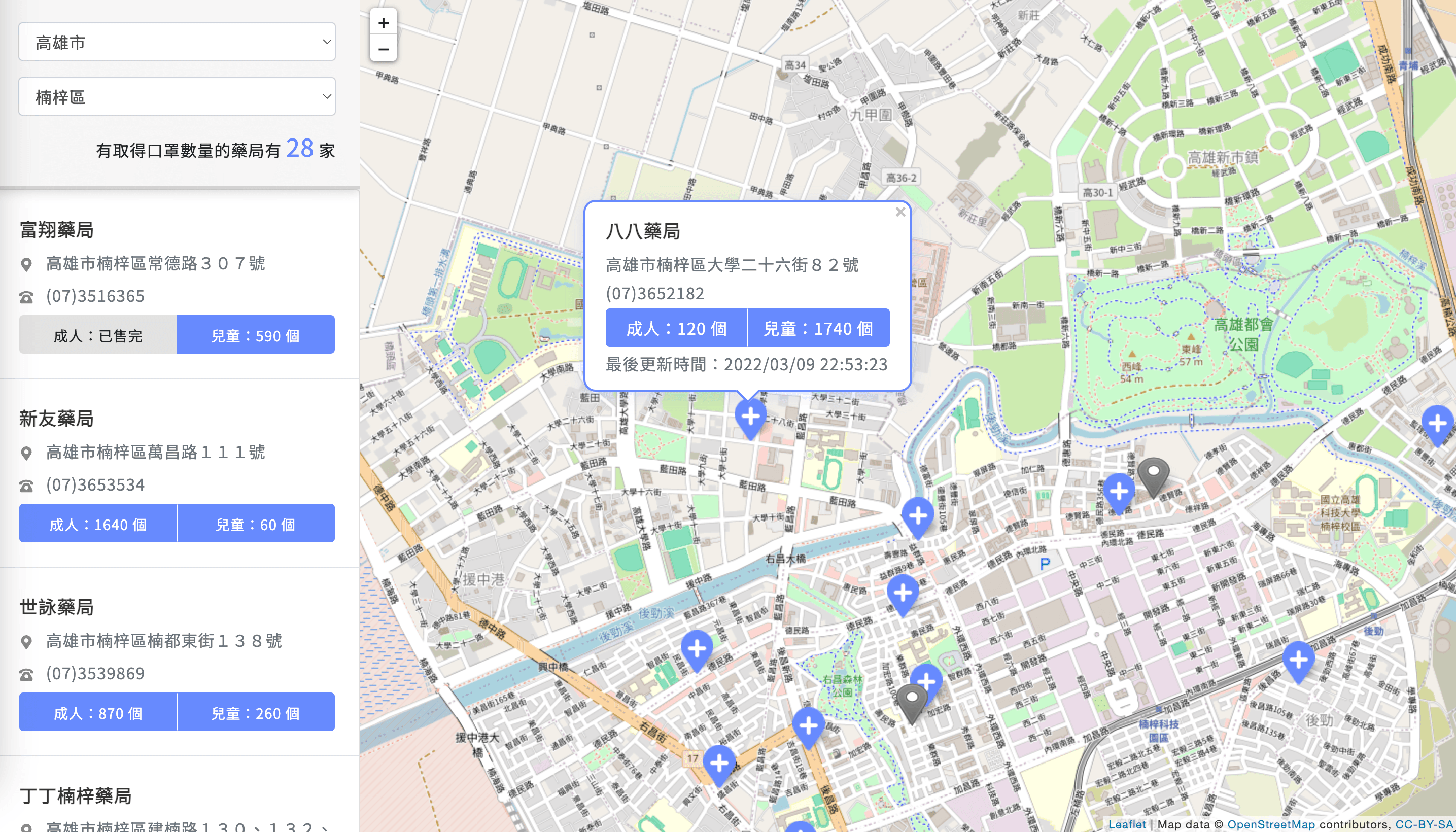Click popup adult masks 120 button
Viewport: 1456px width, 832px height.
click(x=677, y=328)
